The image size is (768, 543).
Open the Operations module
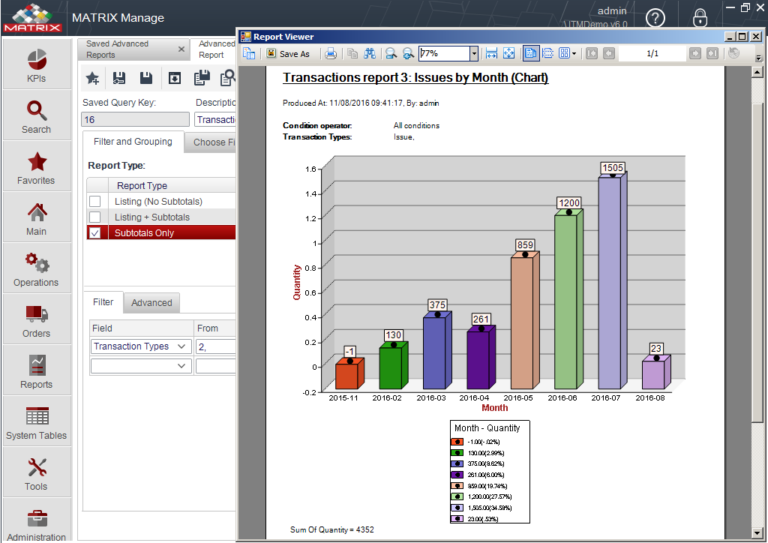click(x=36, y=269)
